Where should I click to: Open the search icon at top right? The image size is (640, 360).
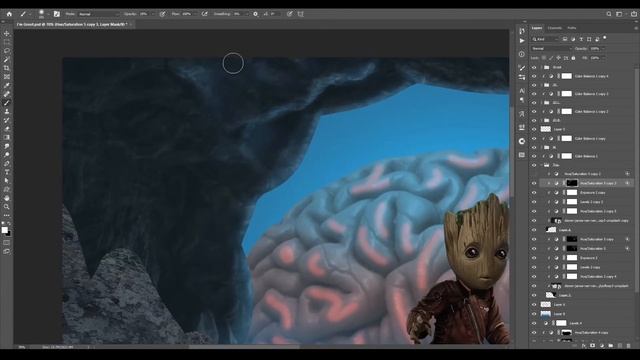[x=609, y=14]
